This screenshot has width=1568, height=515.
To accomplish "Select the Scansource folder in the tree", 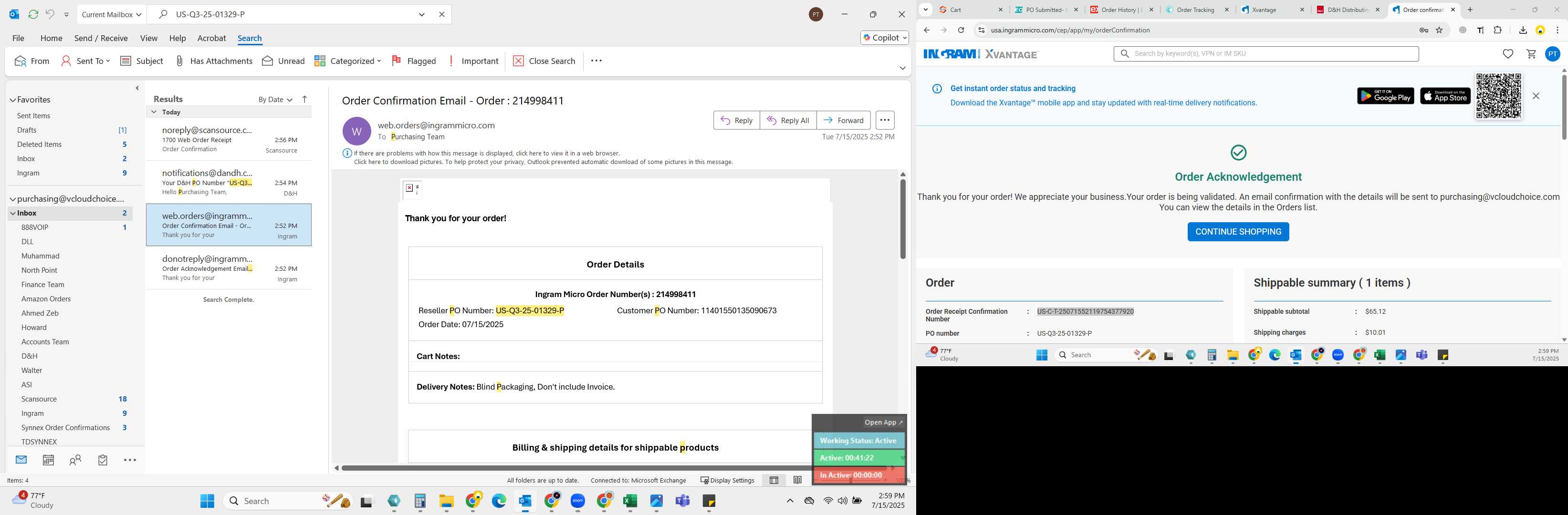I will tap(39, 399).
